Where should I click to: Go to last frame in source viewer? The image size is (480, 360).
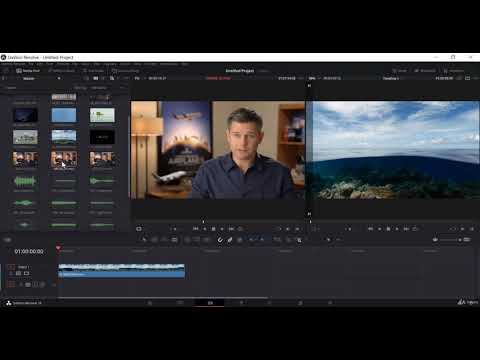coord(231,229)
